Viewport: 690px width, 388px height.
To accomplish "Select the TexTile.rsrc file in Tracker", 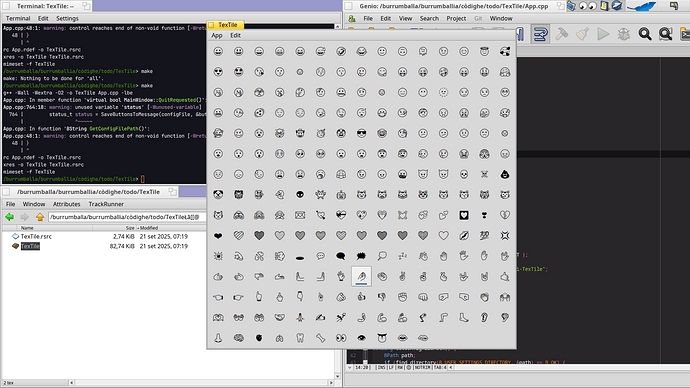I will tap(36, 236).
